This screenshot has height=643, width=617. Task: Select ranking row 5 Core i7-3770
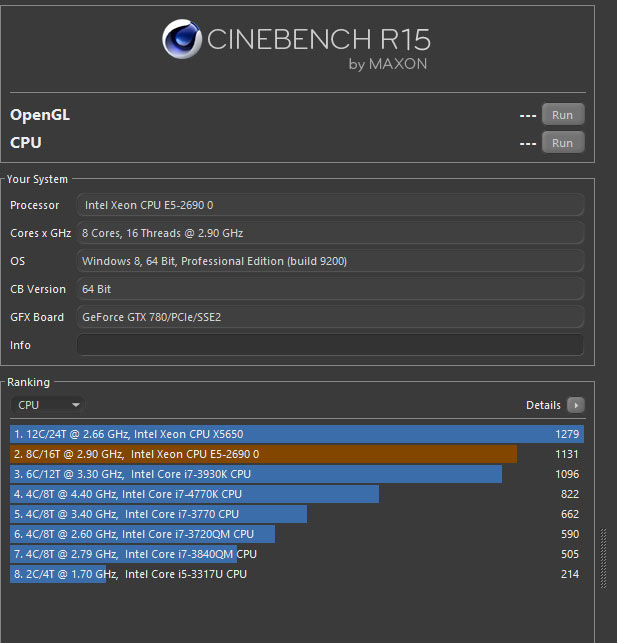tap(297, 514)
